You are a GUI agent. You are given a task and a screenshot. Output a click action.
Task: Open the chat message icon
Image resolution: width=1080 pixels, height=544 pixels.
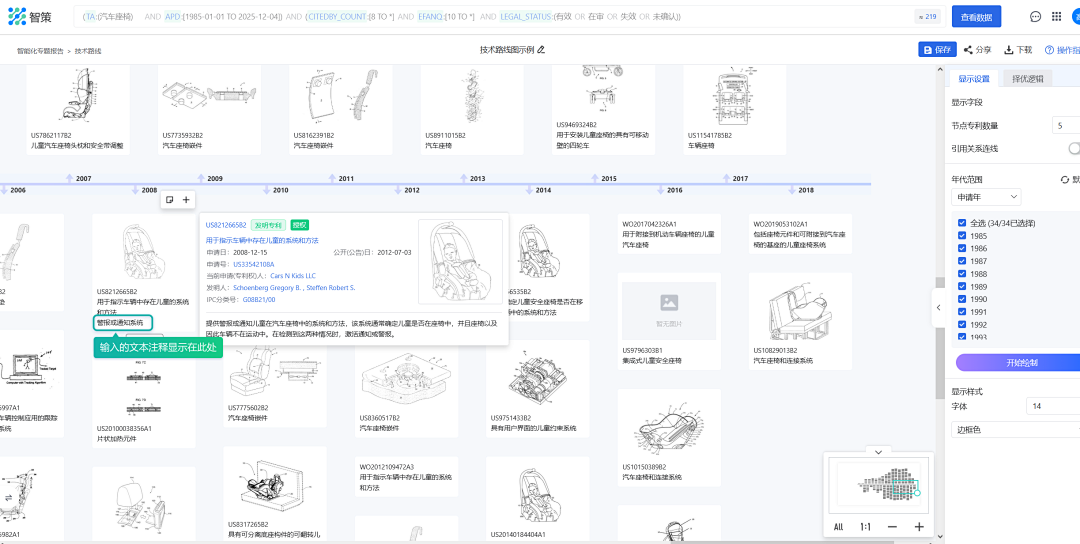[x=1035, y=17]
